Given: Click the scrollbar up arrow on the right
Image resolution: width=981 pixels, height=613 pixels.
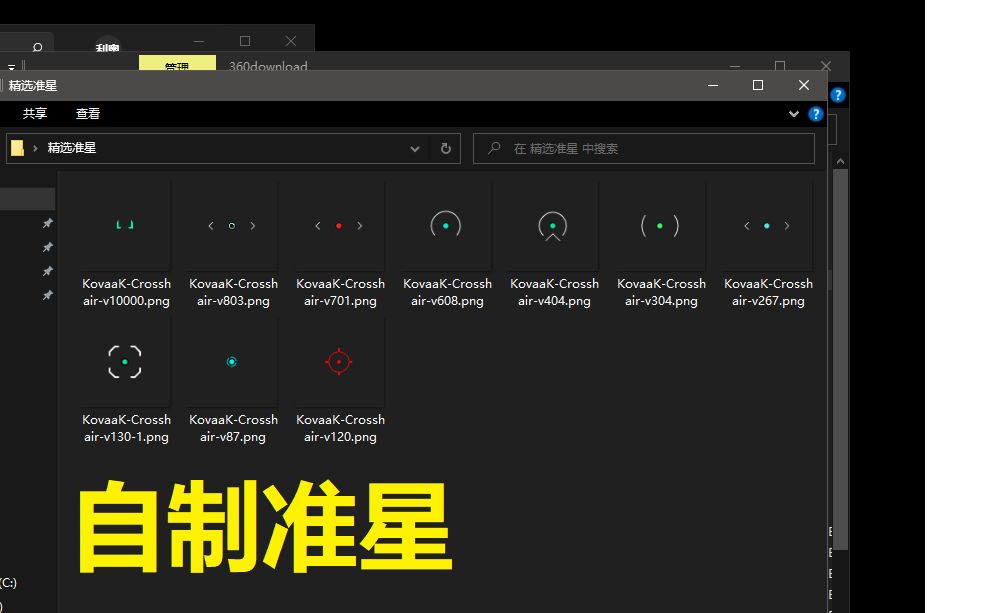Looking at the screenshot, I should coord(840,160).
